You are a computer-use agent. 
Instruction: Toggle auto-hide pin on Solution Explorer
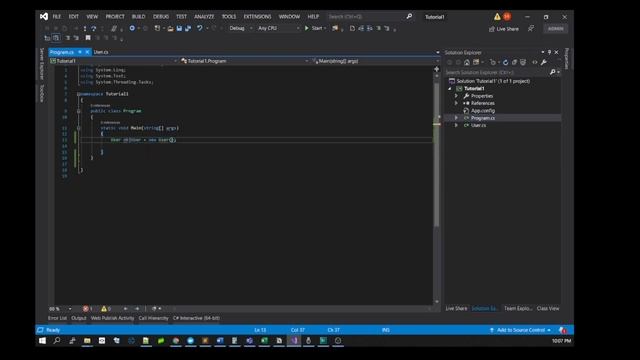coord(549,52)
